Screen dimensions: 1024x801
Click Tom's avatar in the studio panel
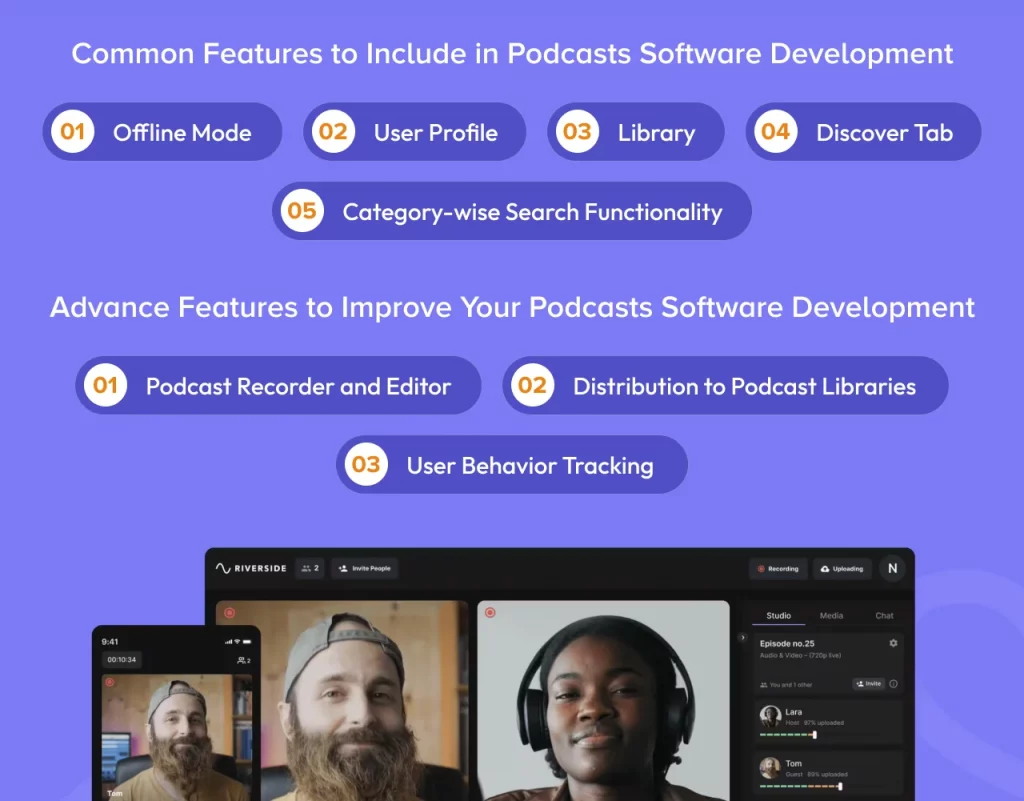coord(770,767)
